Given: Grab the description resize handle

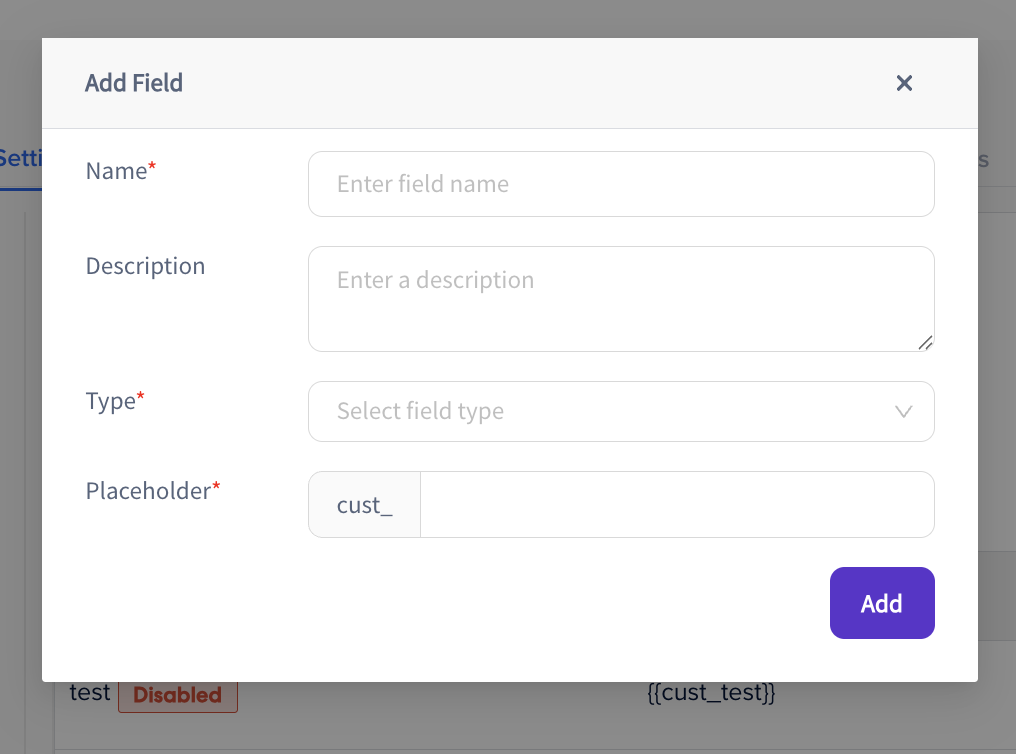Looking at the screenshot, I should coord(925,343).
